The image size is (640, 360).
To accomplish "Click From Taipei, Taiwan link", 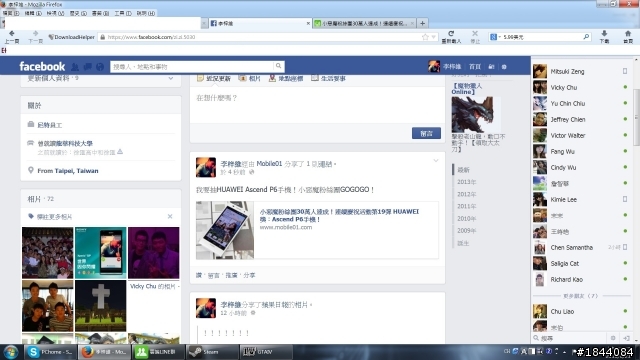I will point(68,171).
